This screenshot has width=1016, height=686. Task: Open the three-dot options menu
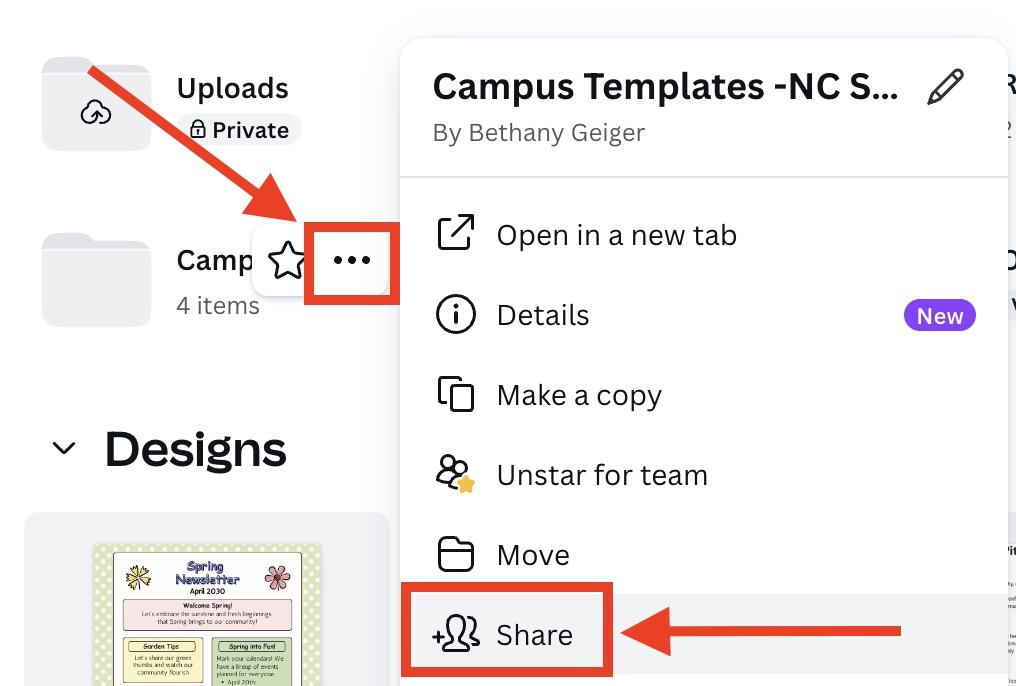point(351,262)
